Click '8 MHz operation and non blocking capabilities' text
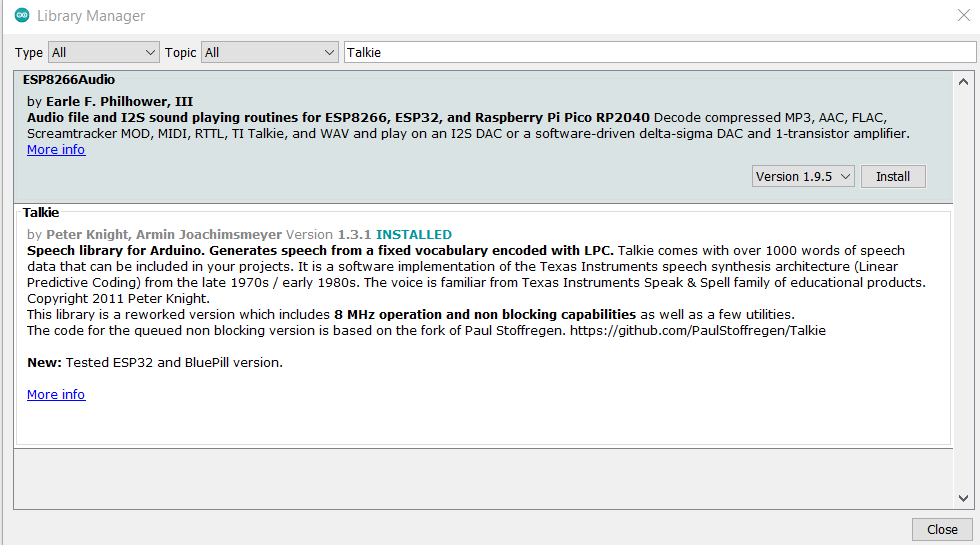The width and height of the screenshot is (980, 545). pyautogui.click(x=484, y=314)
